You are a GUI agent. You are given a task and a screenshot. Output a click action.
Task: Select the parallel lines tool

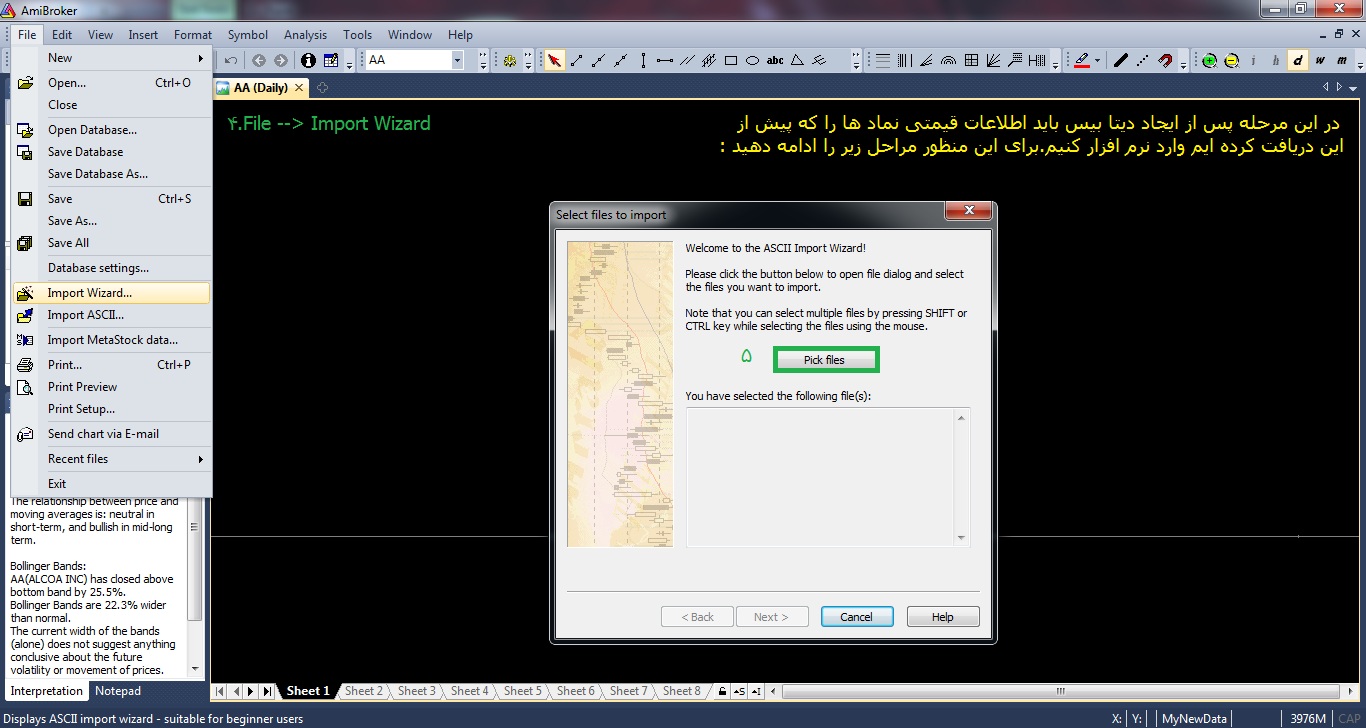pos(687,60)
